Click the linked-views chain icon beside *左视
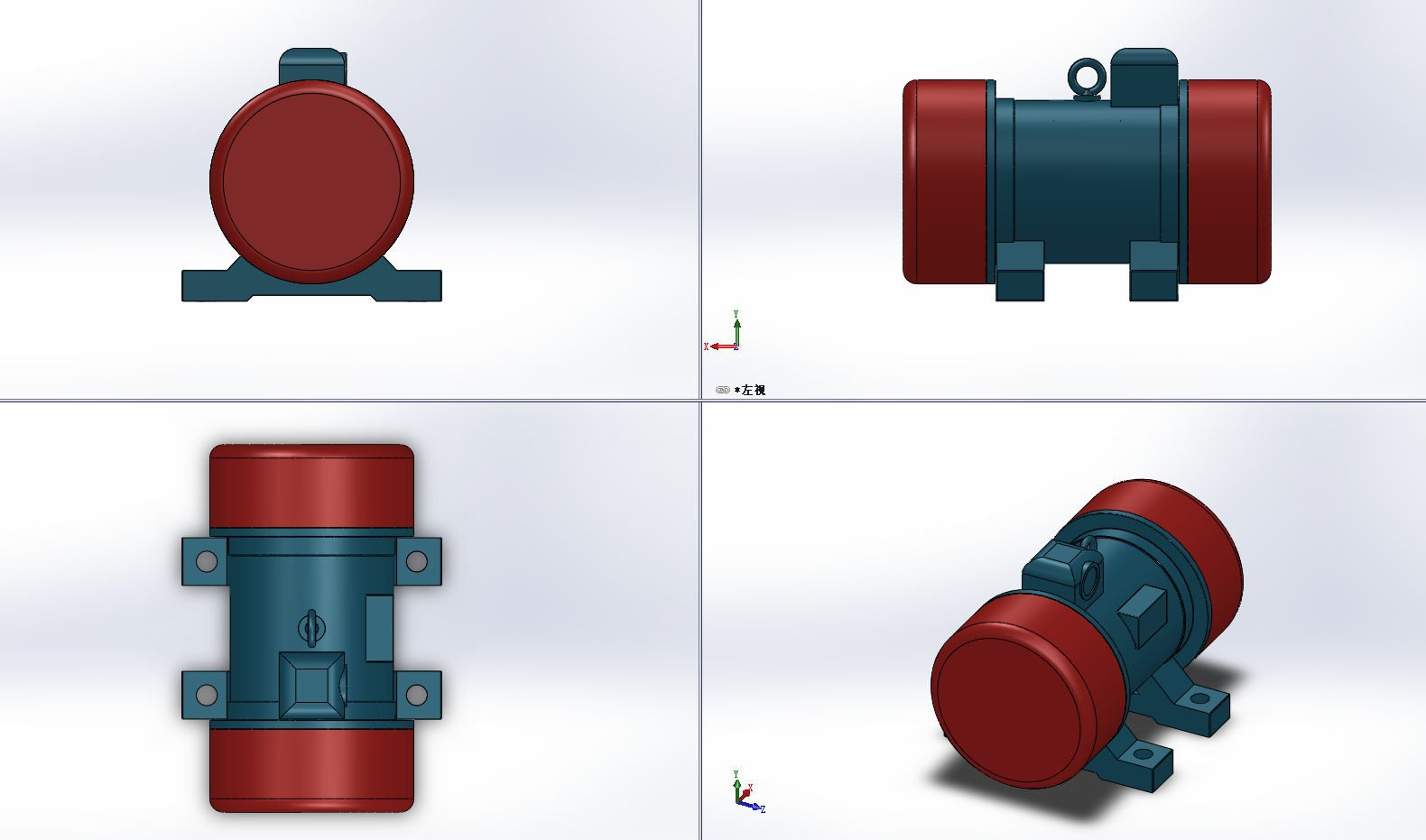Viewport: 1426px width, 840px height. coord(722,390)
